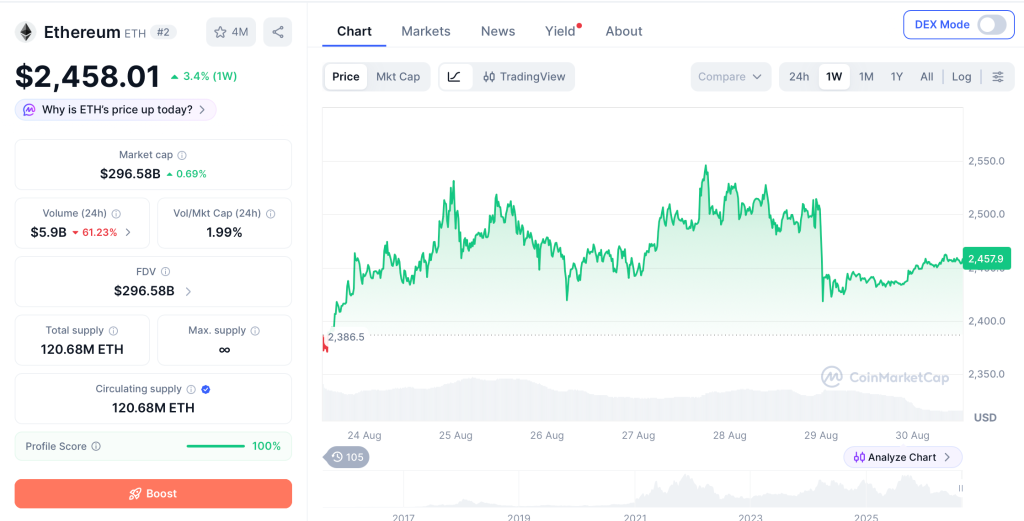Open the Markets tab
This screenshot has height=521, width=1024.
(426, 31)
